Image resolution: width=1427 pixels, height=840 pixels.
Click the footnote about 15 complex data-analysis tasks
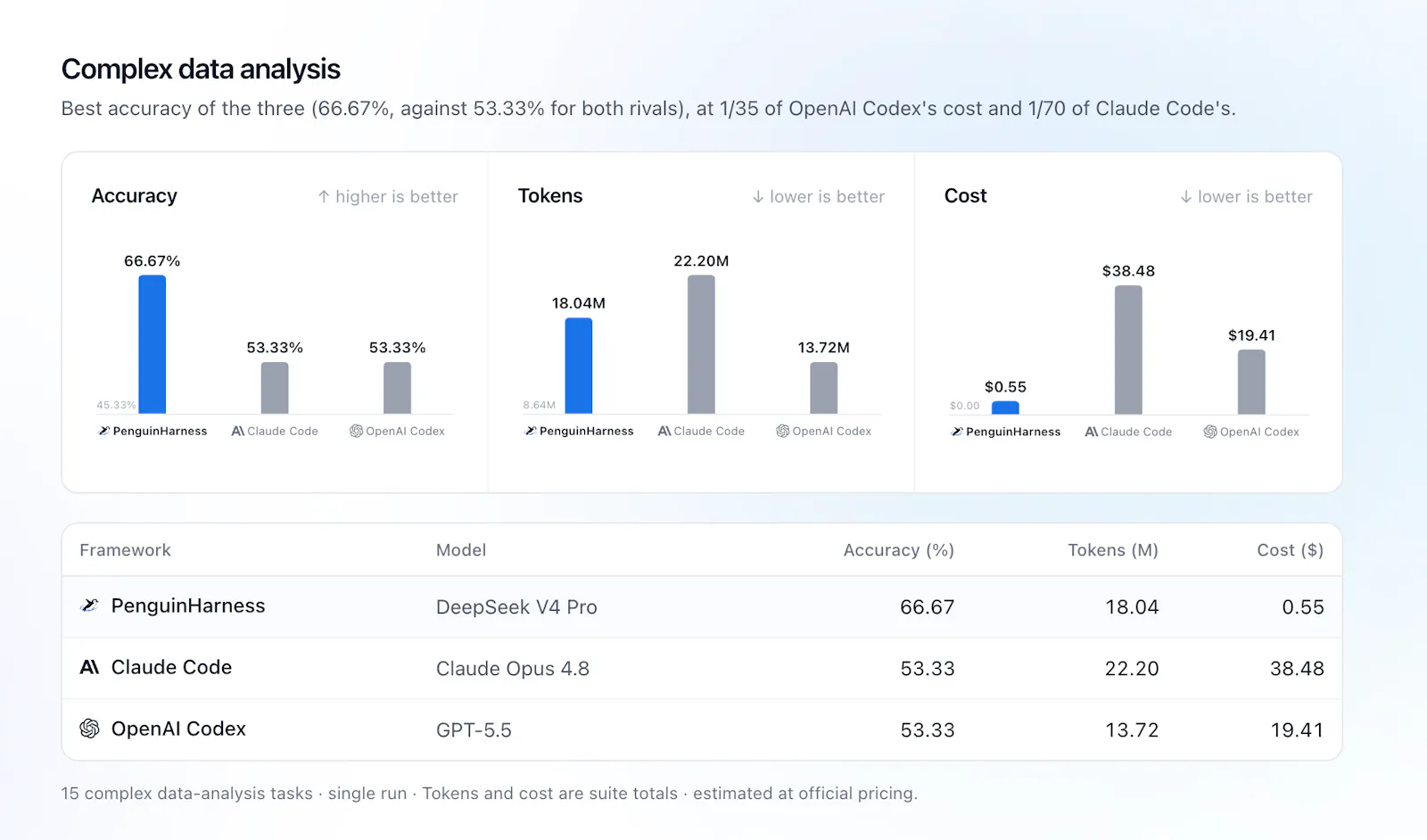click(489, 794)
